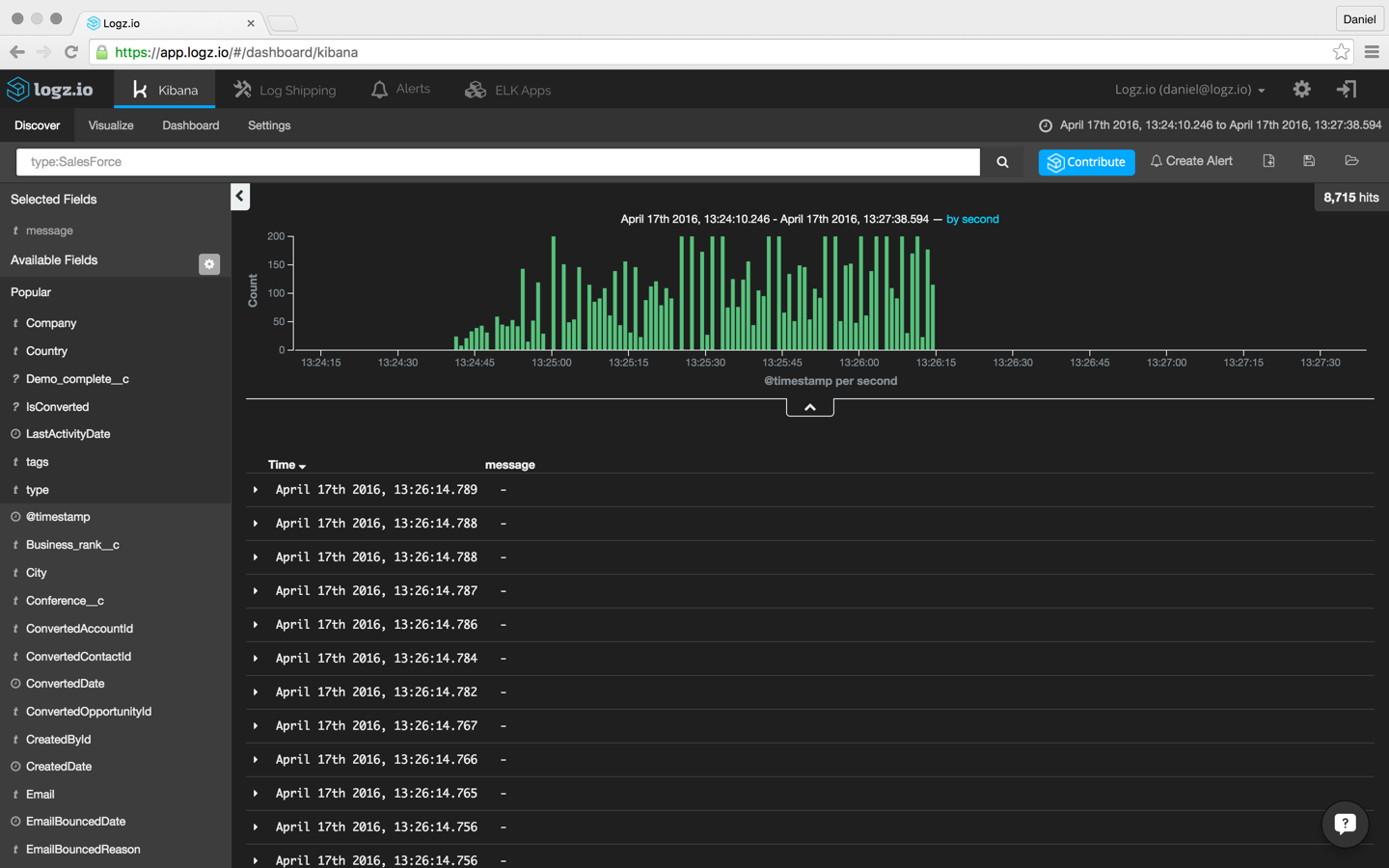Open the help chat bubble
The height and width of the screenshot is (868, 1389).
click(1345, 824)
